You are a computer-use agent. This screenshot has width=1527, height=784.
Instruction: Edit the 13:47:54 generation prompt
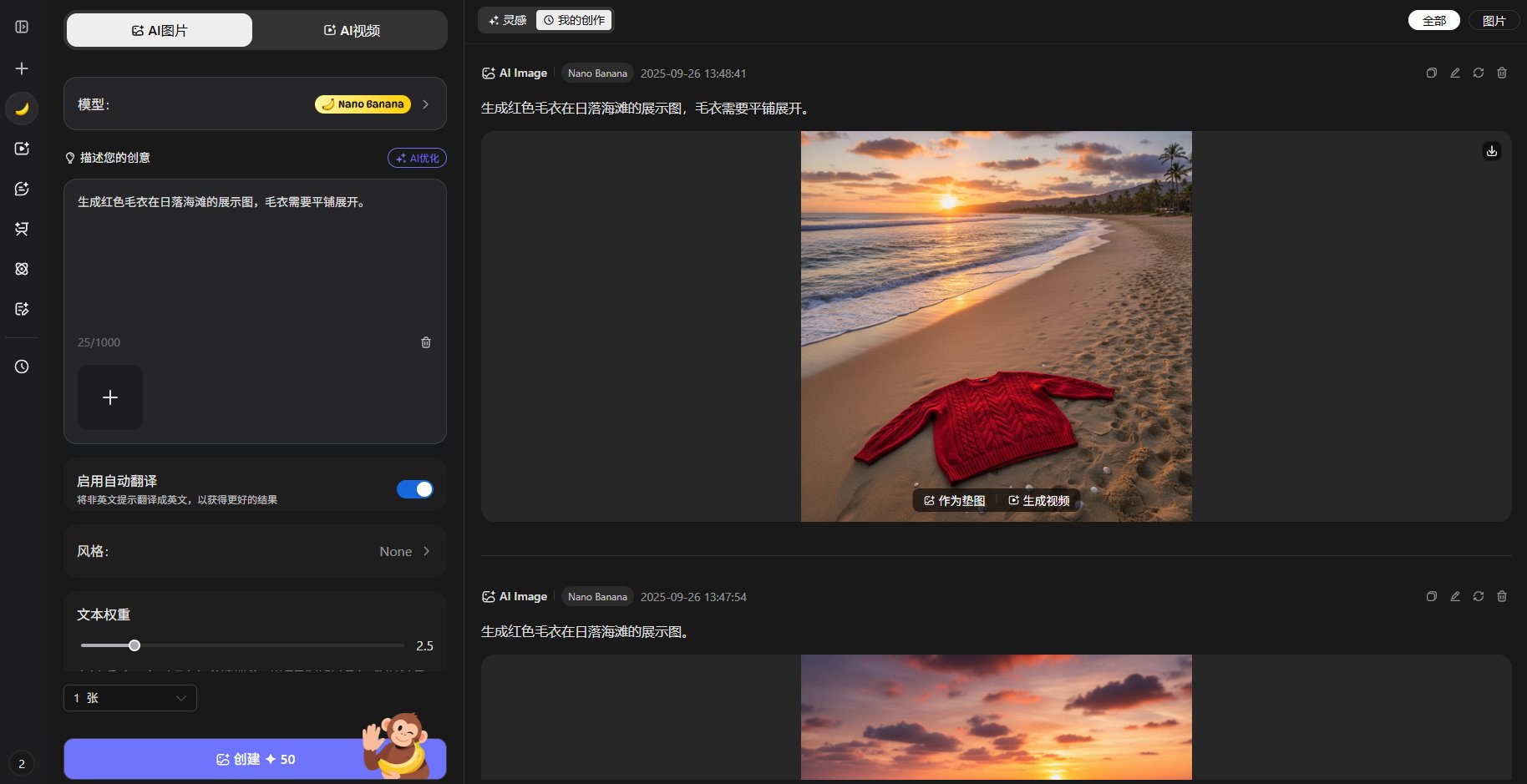[x=1455, y=596]
